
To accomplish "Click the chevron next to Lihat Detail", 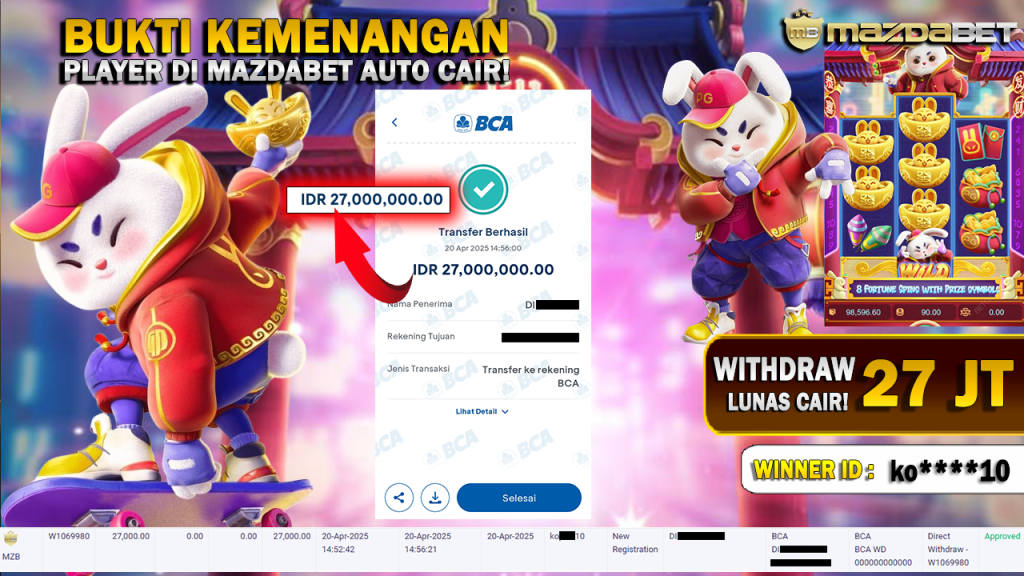I will 505,412.
